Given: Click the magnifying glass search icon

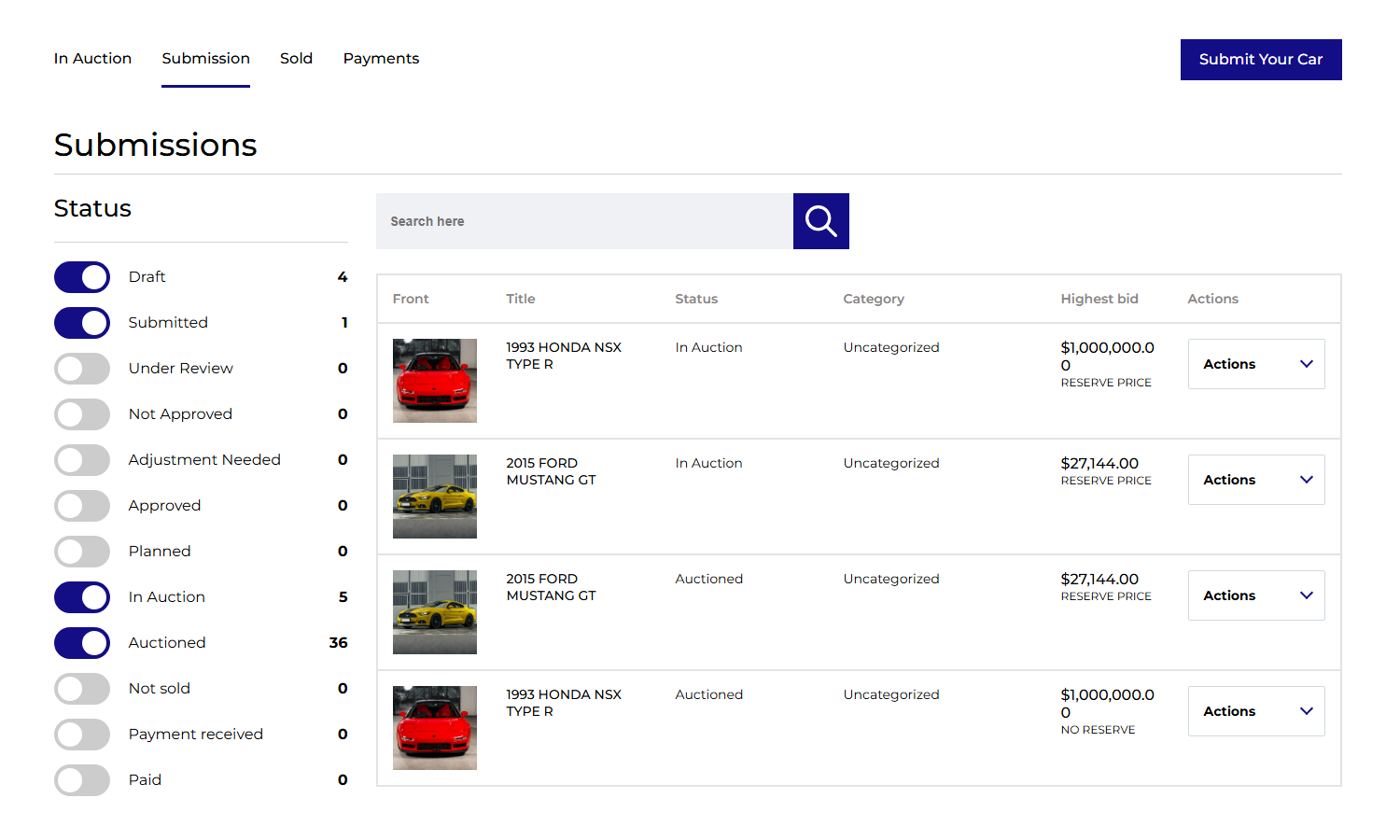Looking at the screenshot, I should pyautogui.click(x=821, y=221).
